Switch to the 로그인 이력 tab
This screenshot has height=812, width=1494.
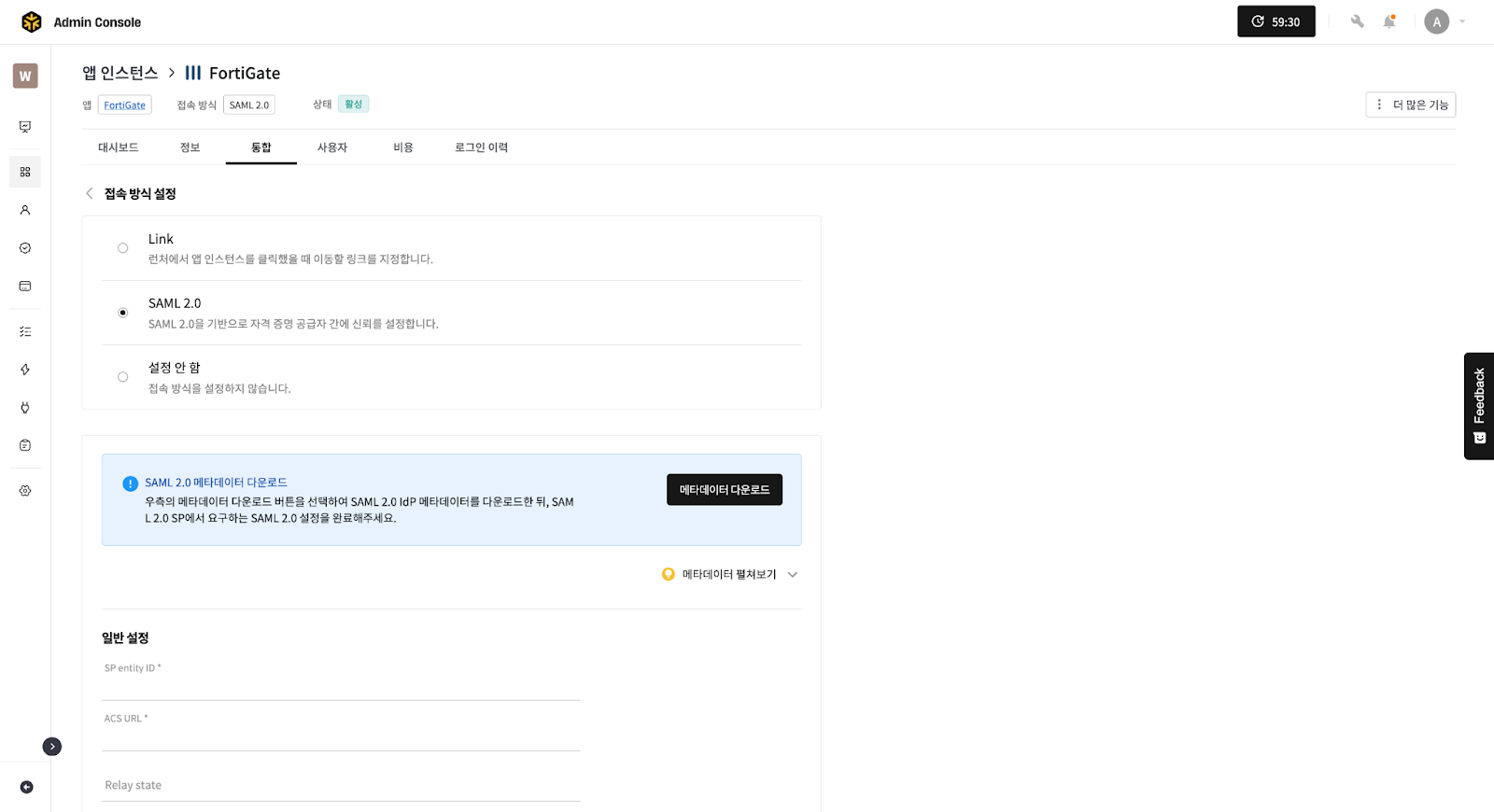pyautogui.click(x=481, y=147)
